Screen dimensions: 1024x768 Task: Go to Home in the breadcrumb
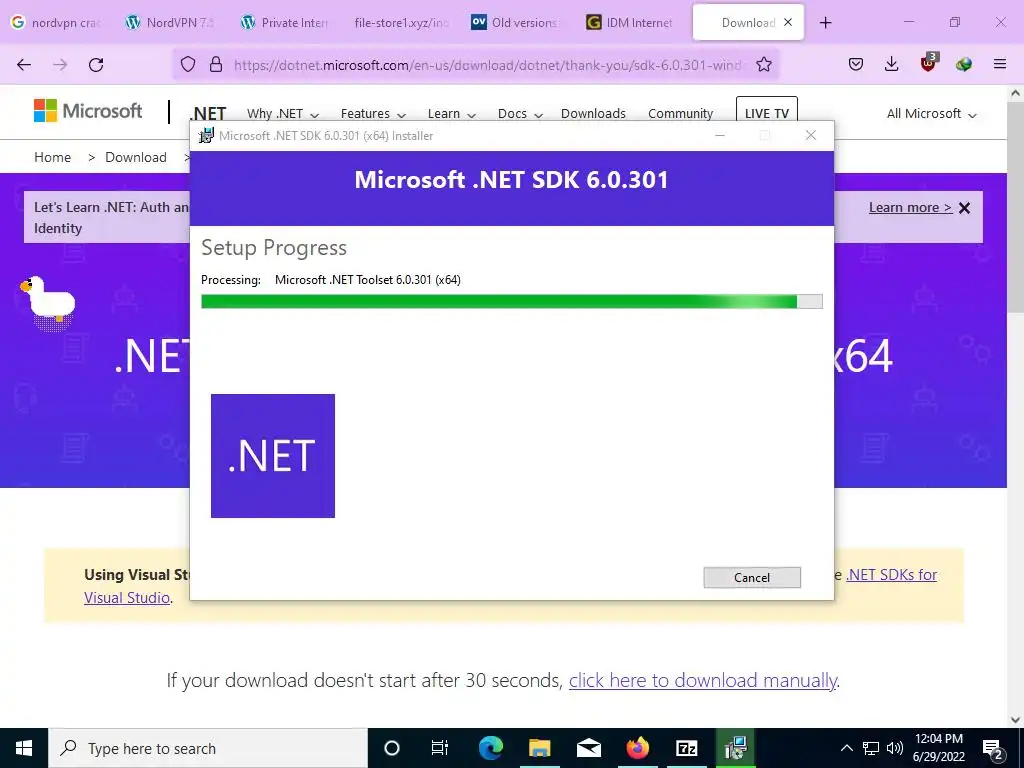pos(52,157)
